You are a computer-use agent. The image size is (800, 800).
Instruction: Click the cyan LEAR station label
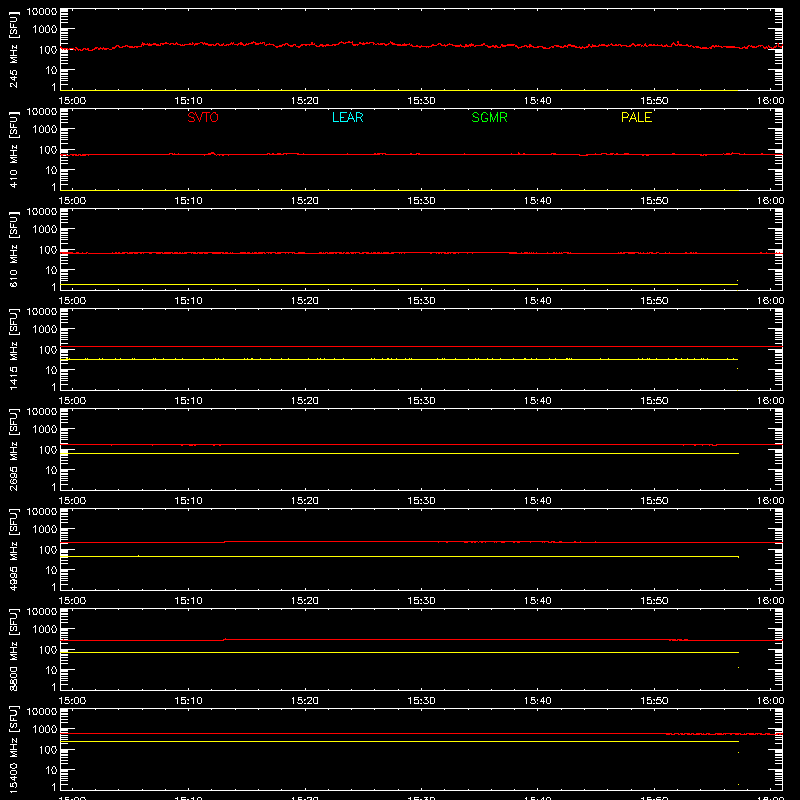pyautogui.click(x=347, y=117)
